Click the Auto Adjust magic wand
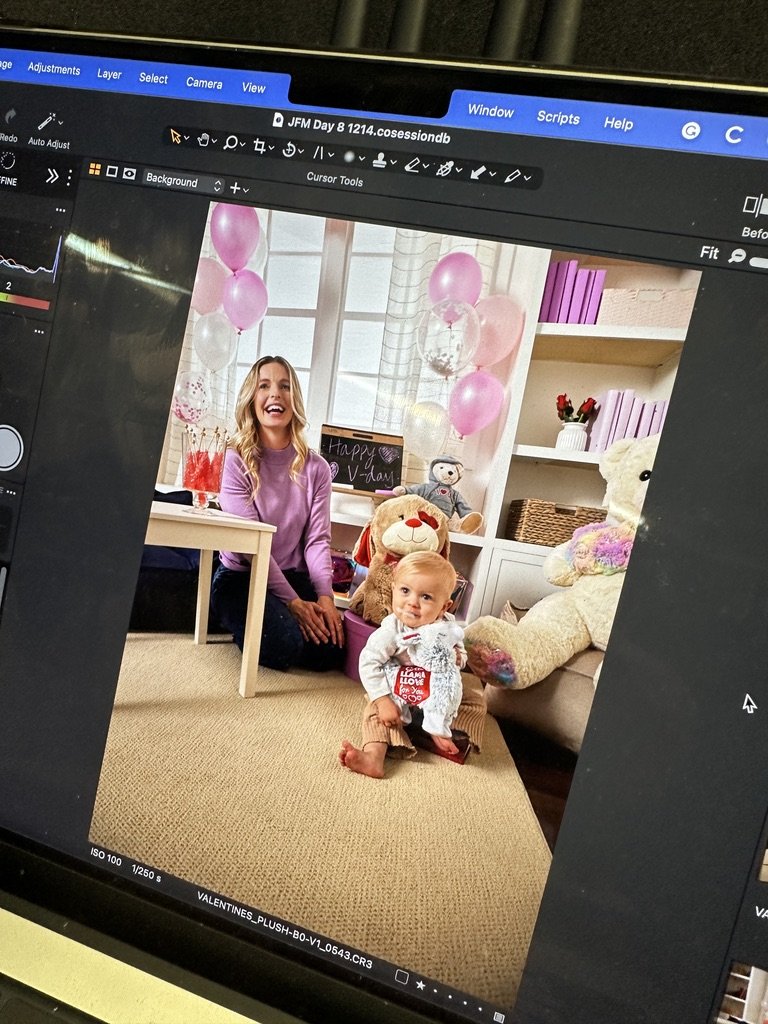This screenshot has width=768, height=1024. click(46, 121)
